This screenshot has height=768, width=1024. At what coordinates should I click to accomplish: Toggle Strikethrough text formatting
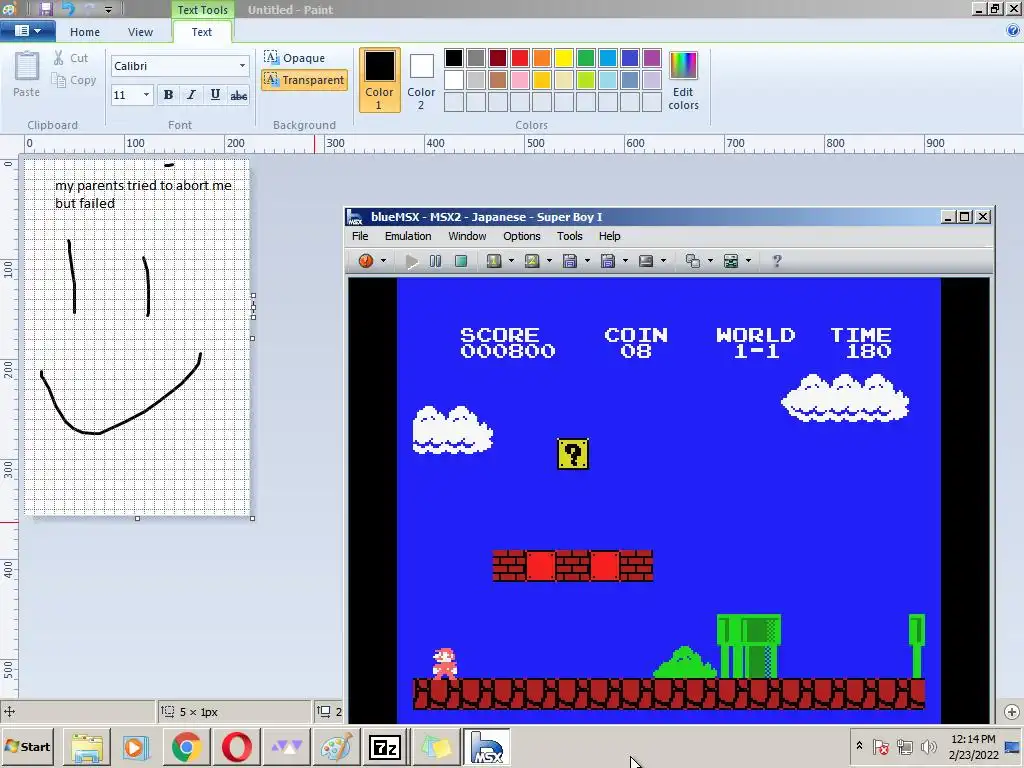tap(238, 95)
